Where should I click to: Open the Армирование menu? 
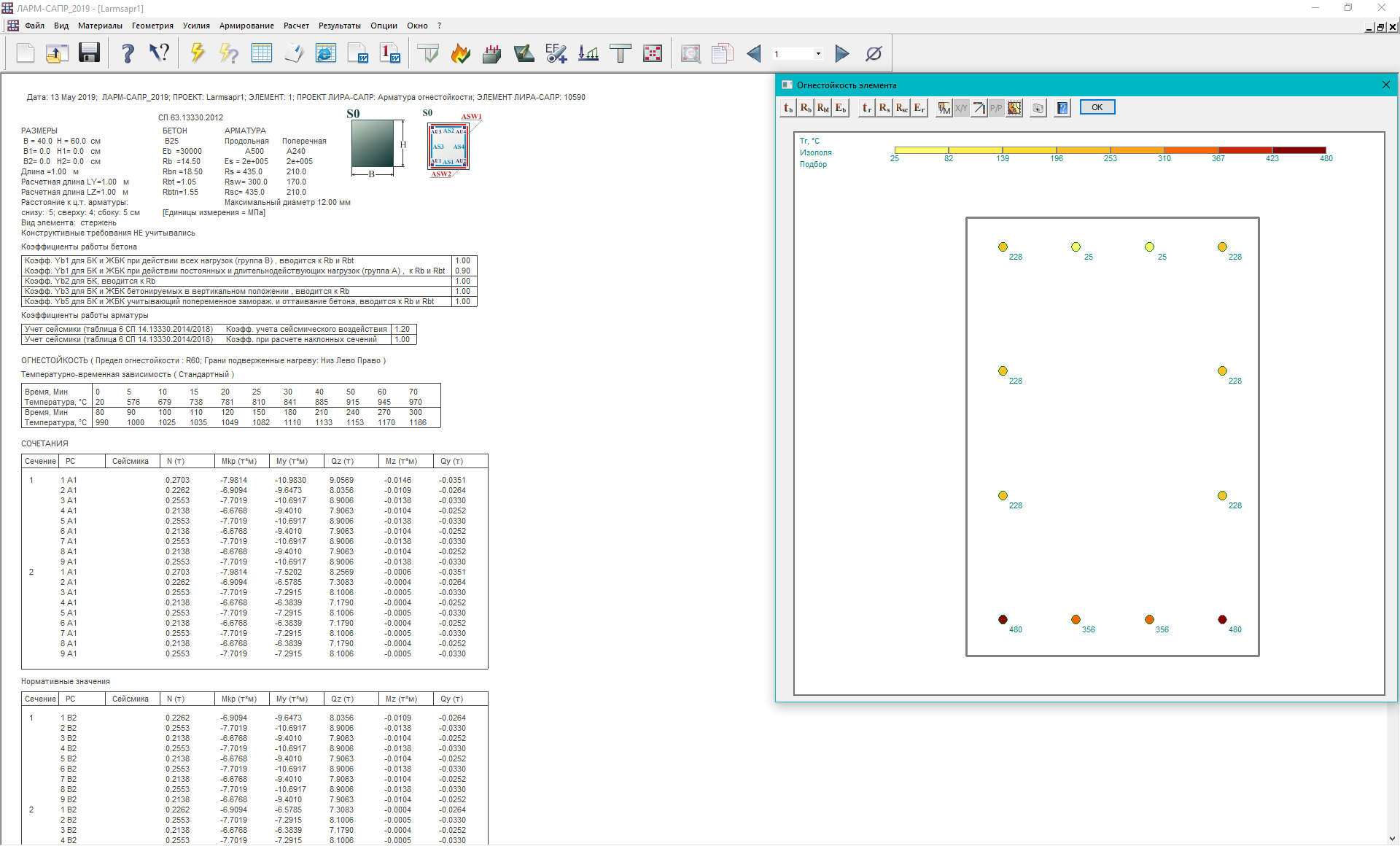coord(246,26)
